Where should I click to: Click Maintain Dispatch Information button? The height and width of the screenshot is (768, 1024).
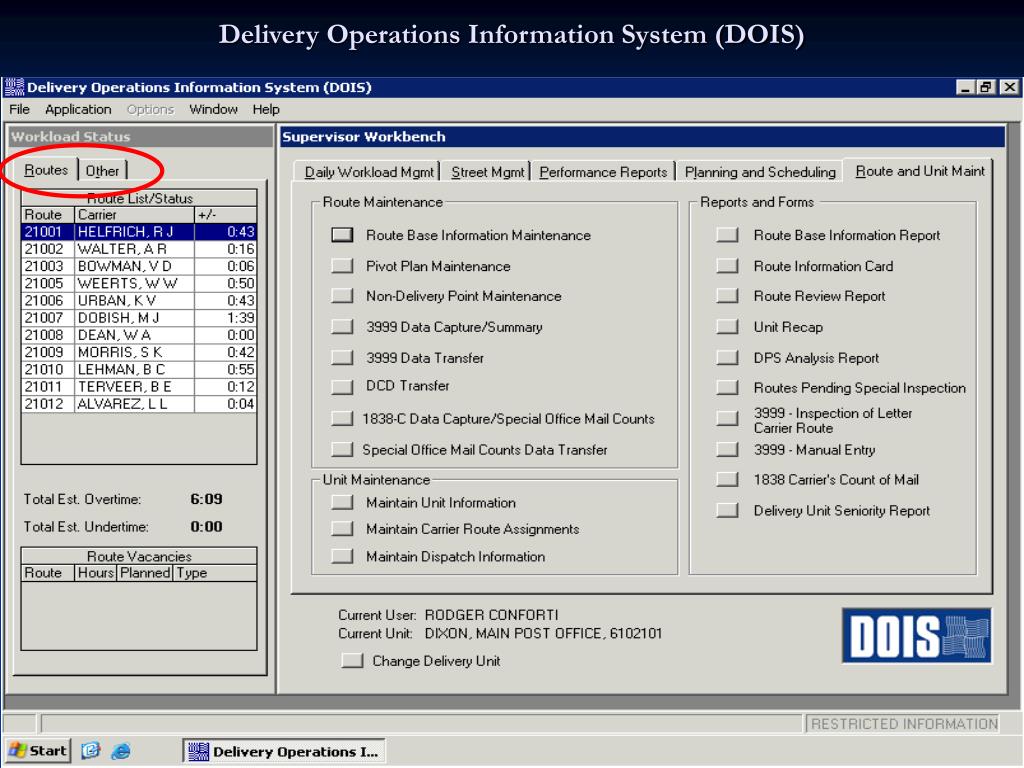(342, 556)
